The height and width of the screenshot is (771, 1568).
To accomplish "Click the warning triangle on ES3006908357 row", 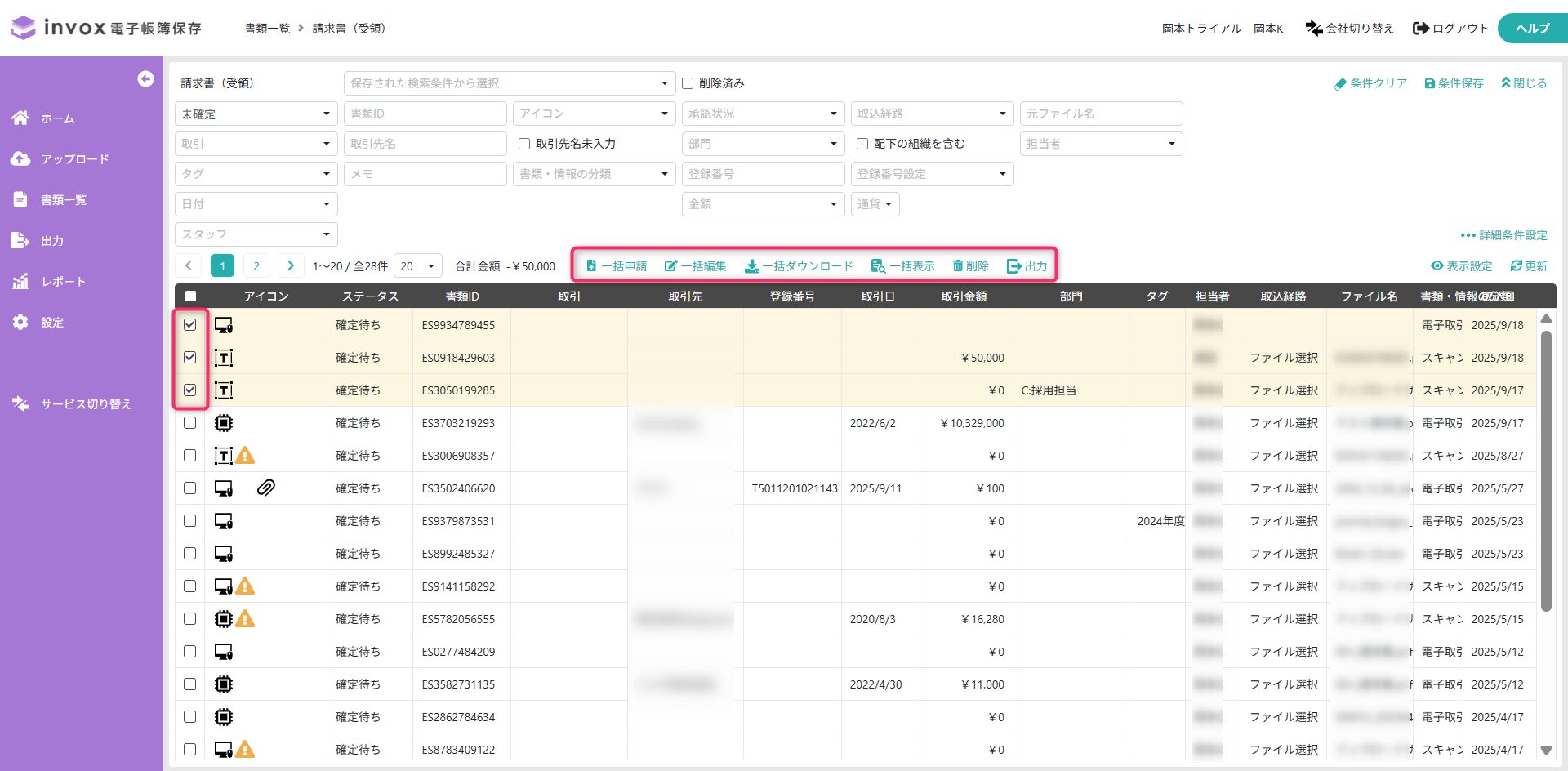I will [x=245, y=456].
